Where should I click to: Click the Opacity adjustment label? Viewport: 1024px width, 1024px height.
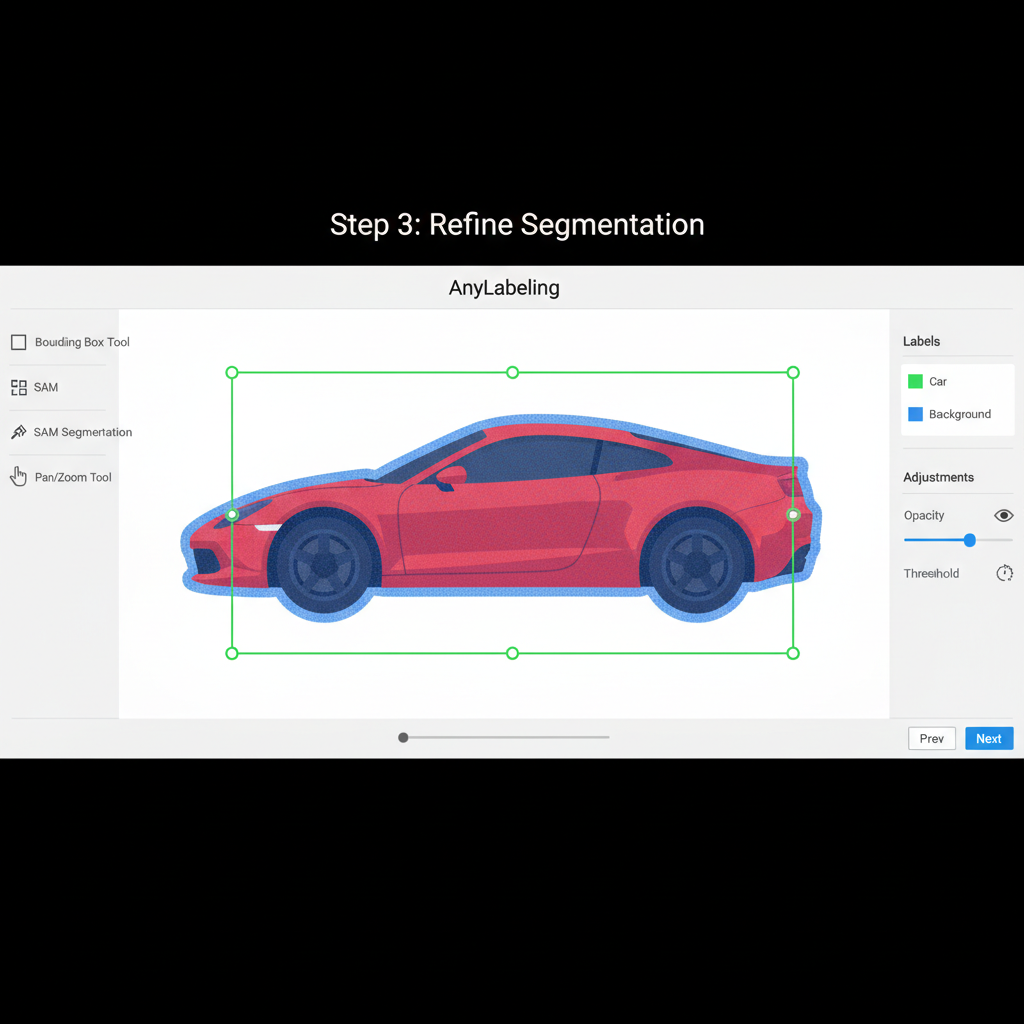(x=924, y=515)
